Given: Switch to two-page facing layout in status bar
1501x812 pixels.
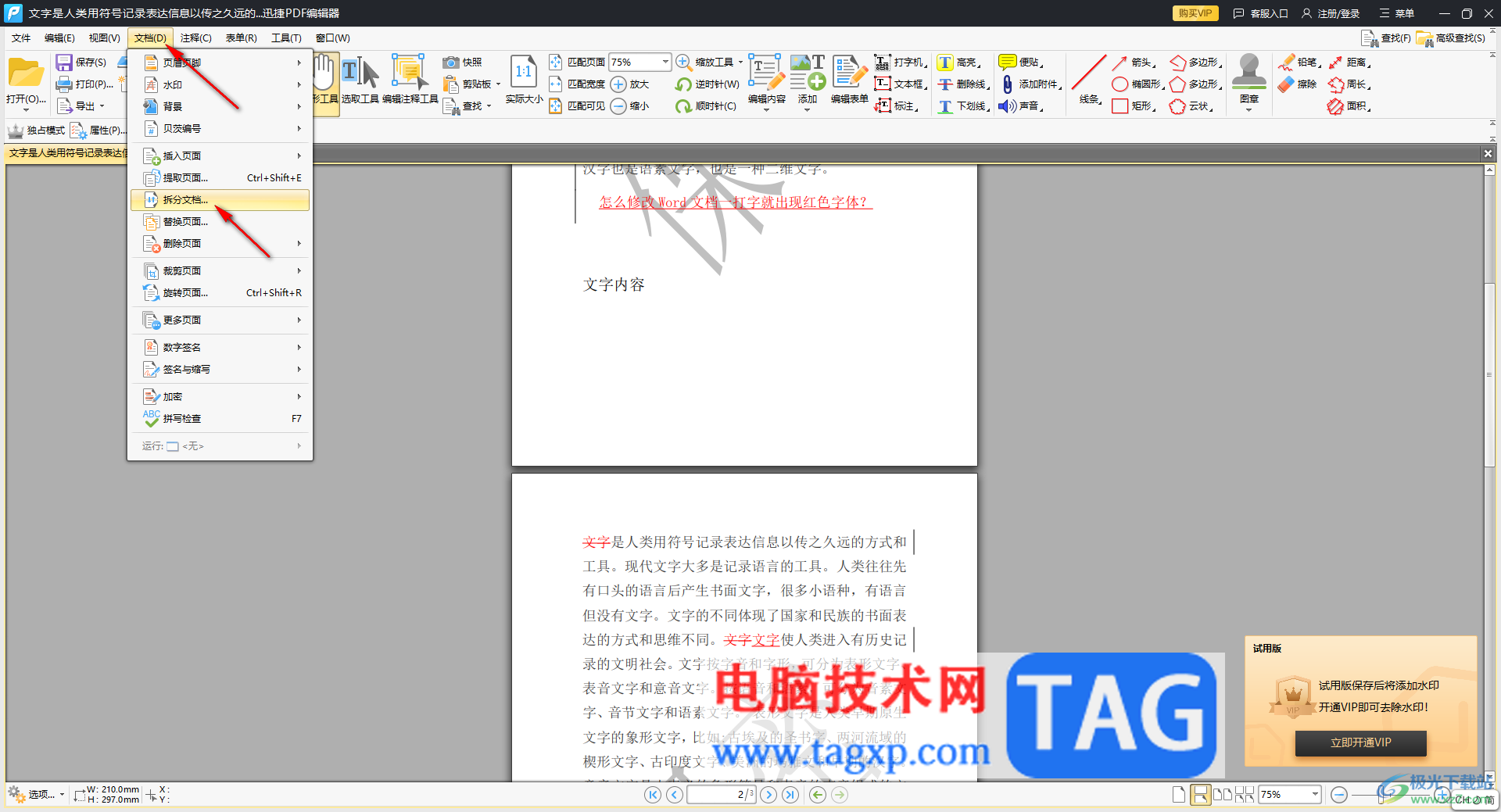Looking at the screenshot, I should (x=1222, y=795).
